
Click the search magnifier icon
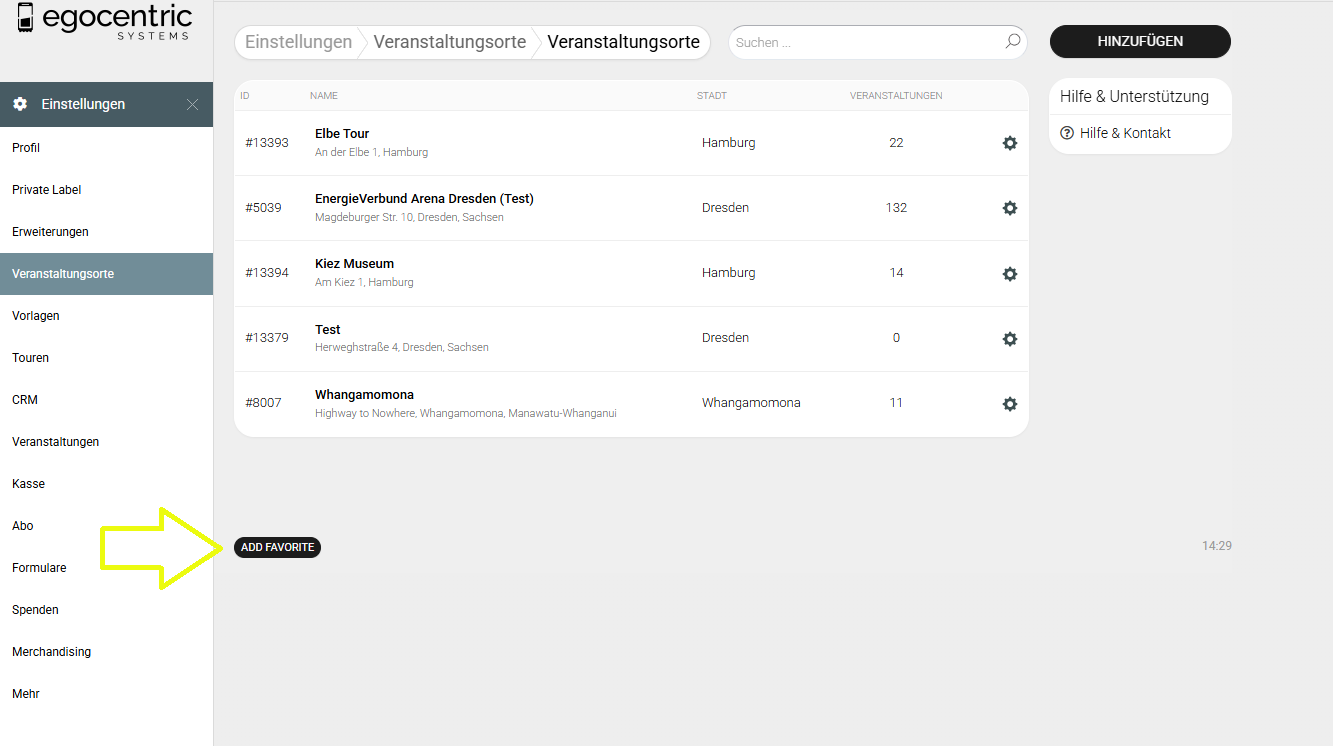point(1012,42)
